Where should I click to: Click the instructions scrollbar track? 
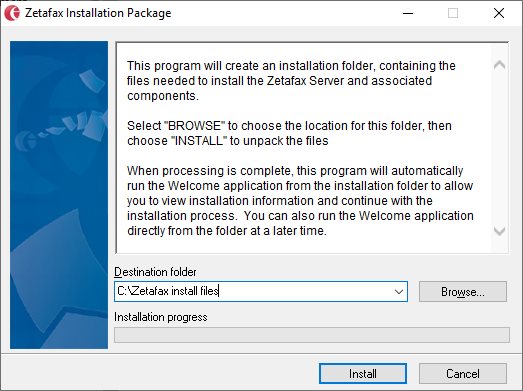[x=499, y=147]
